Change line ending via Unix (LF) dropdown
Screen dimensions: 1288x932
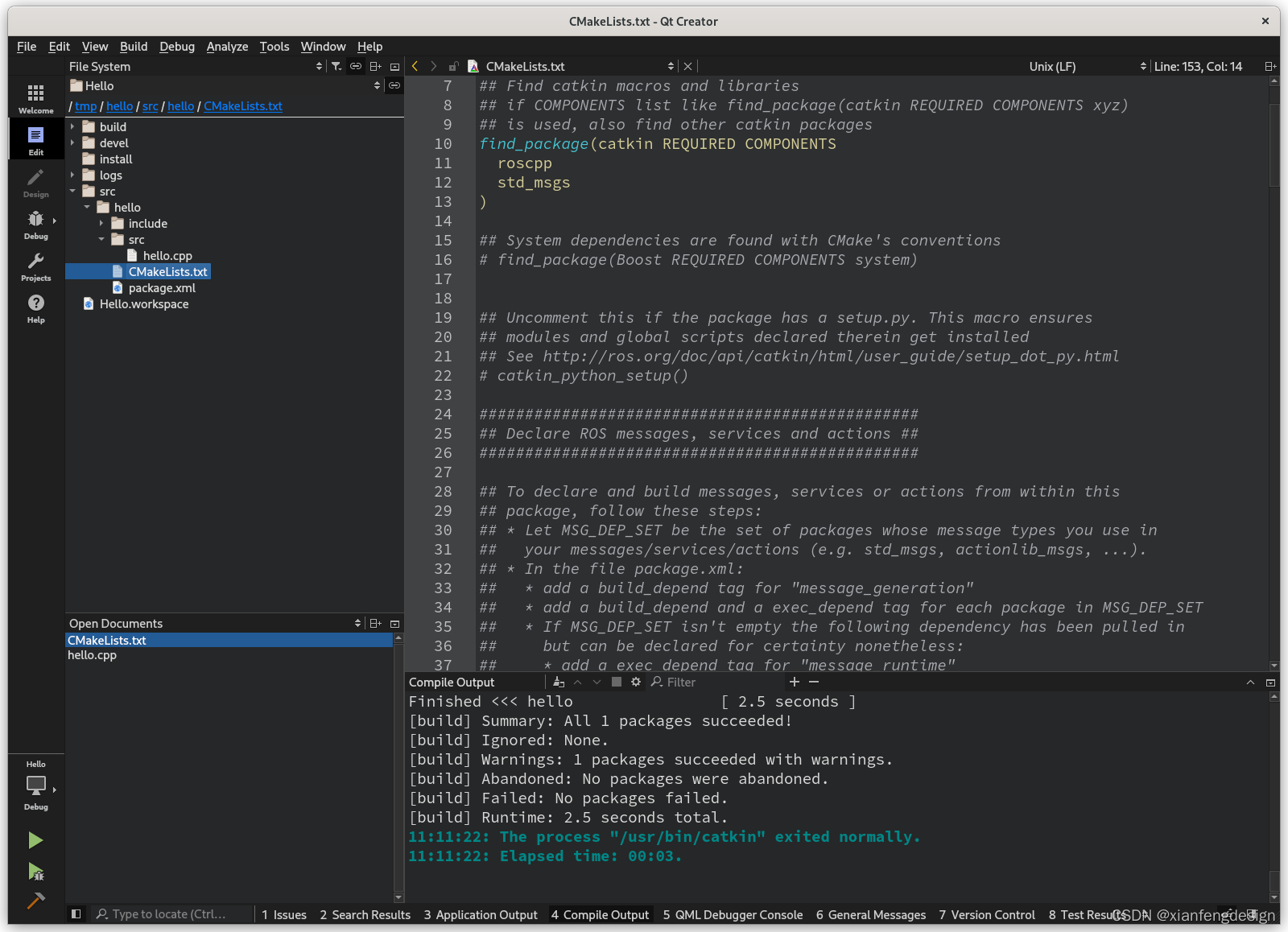pos(1087,66)
